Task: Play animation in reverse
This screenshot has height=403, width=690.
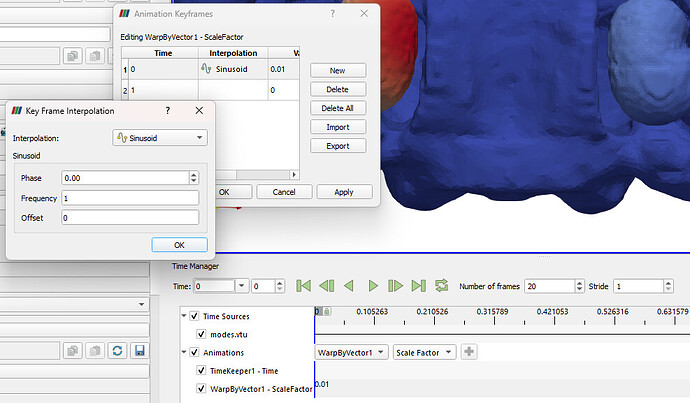Action: [x=349, y=286]
